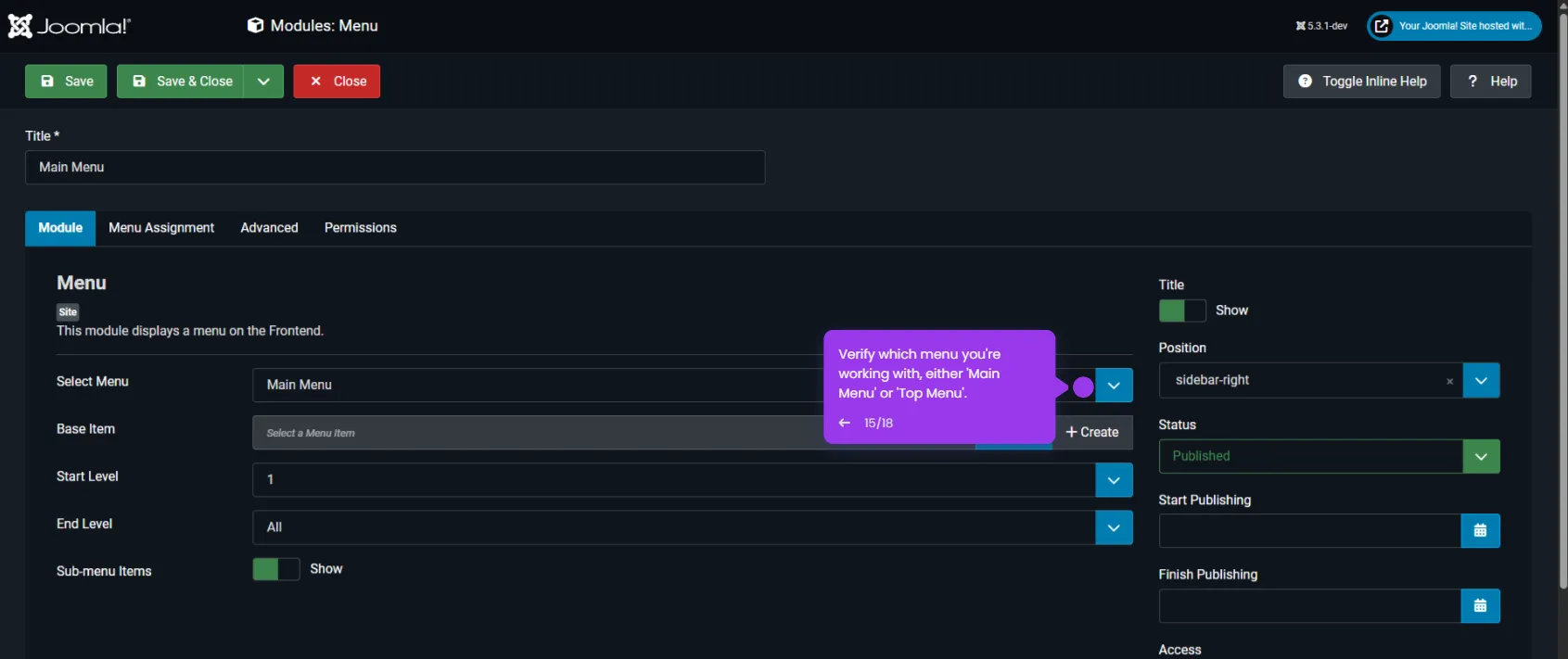
Task: Click the Joomla version 5.3.1-dev badge
Action: (x=1321, y=26)
